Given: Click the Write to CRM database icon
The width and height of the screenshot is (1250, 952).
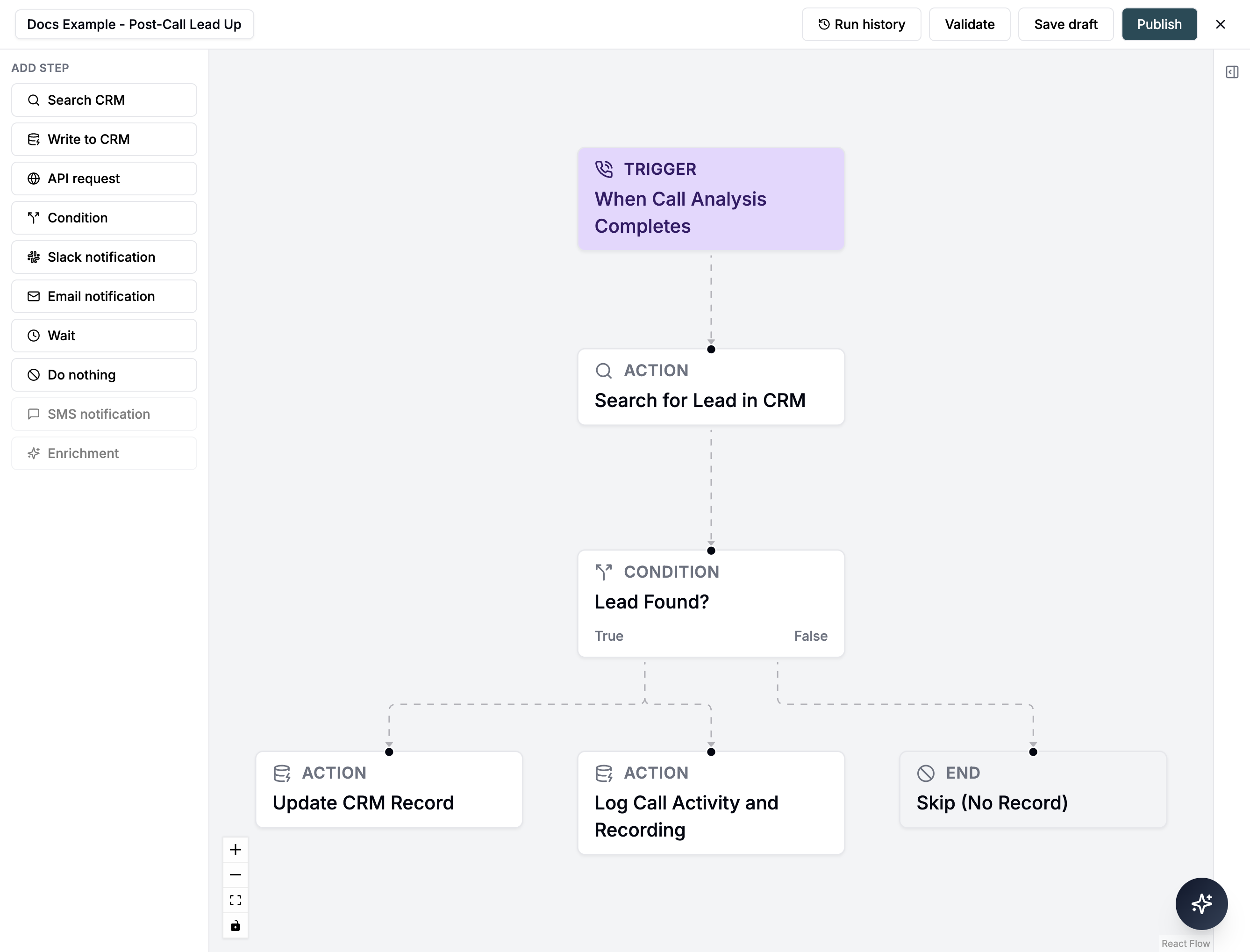Looking at the screenshot, I should [x=34, y=139].
